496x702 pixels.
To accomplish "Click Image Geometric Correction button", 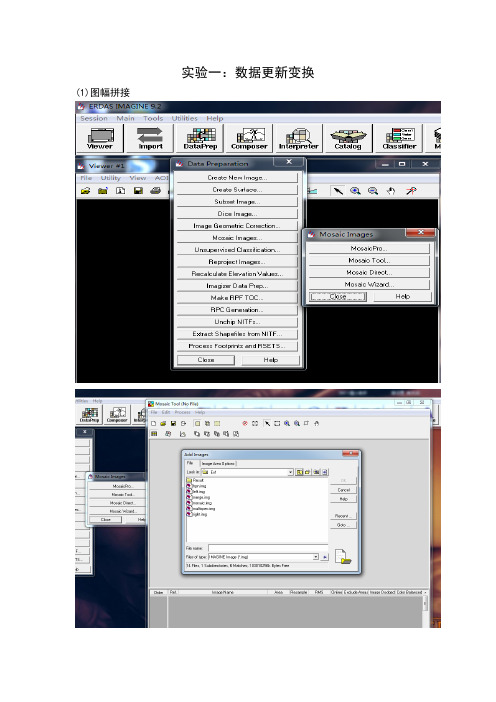I will pos(237,226).
